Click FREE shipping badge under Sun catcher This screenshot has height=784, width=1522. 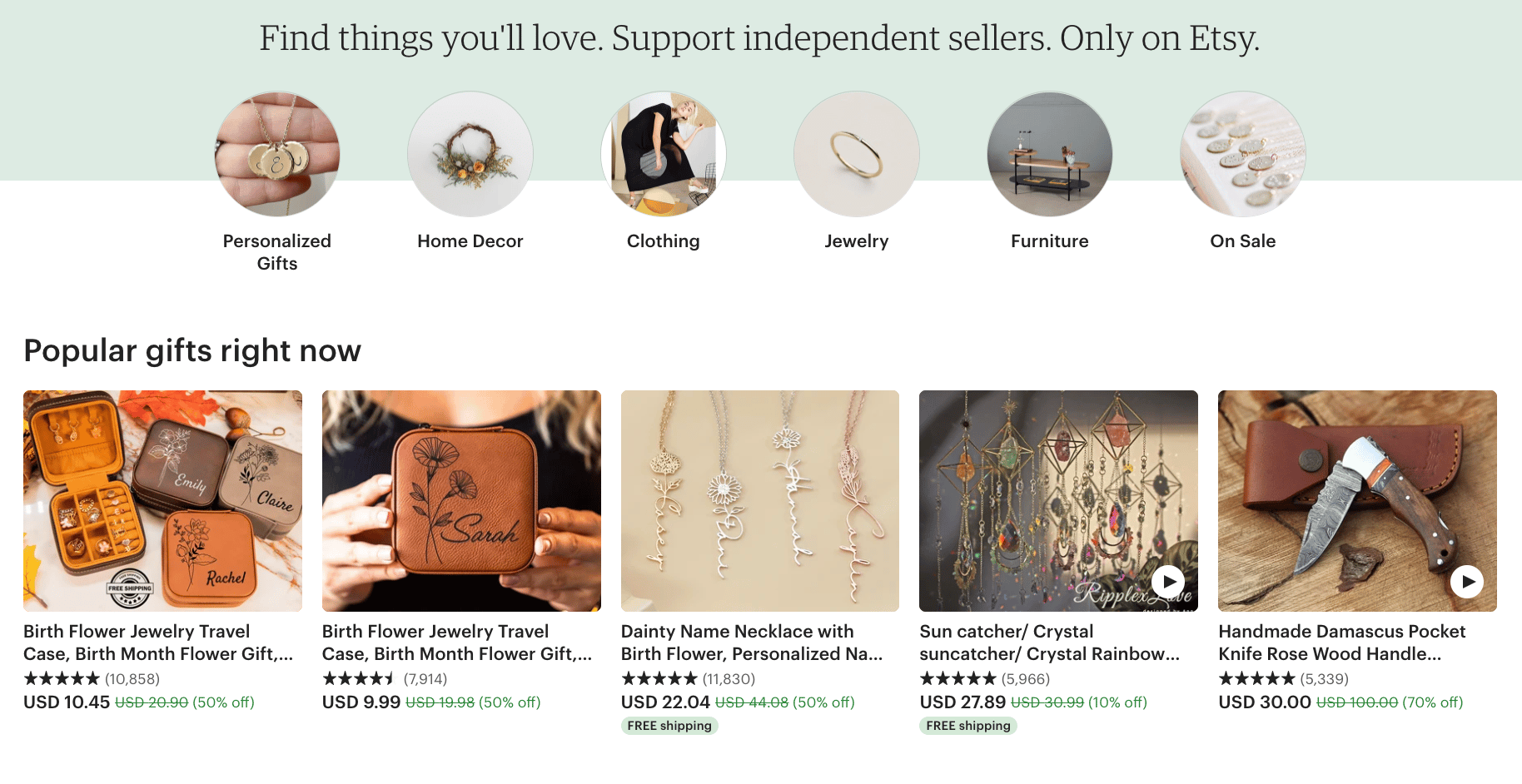(x=967, y=725)
